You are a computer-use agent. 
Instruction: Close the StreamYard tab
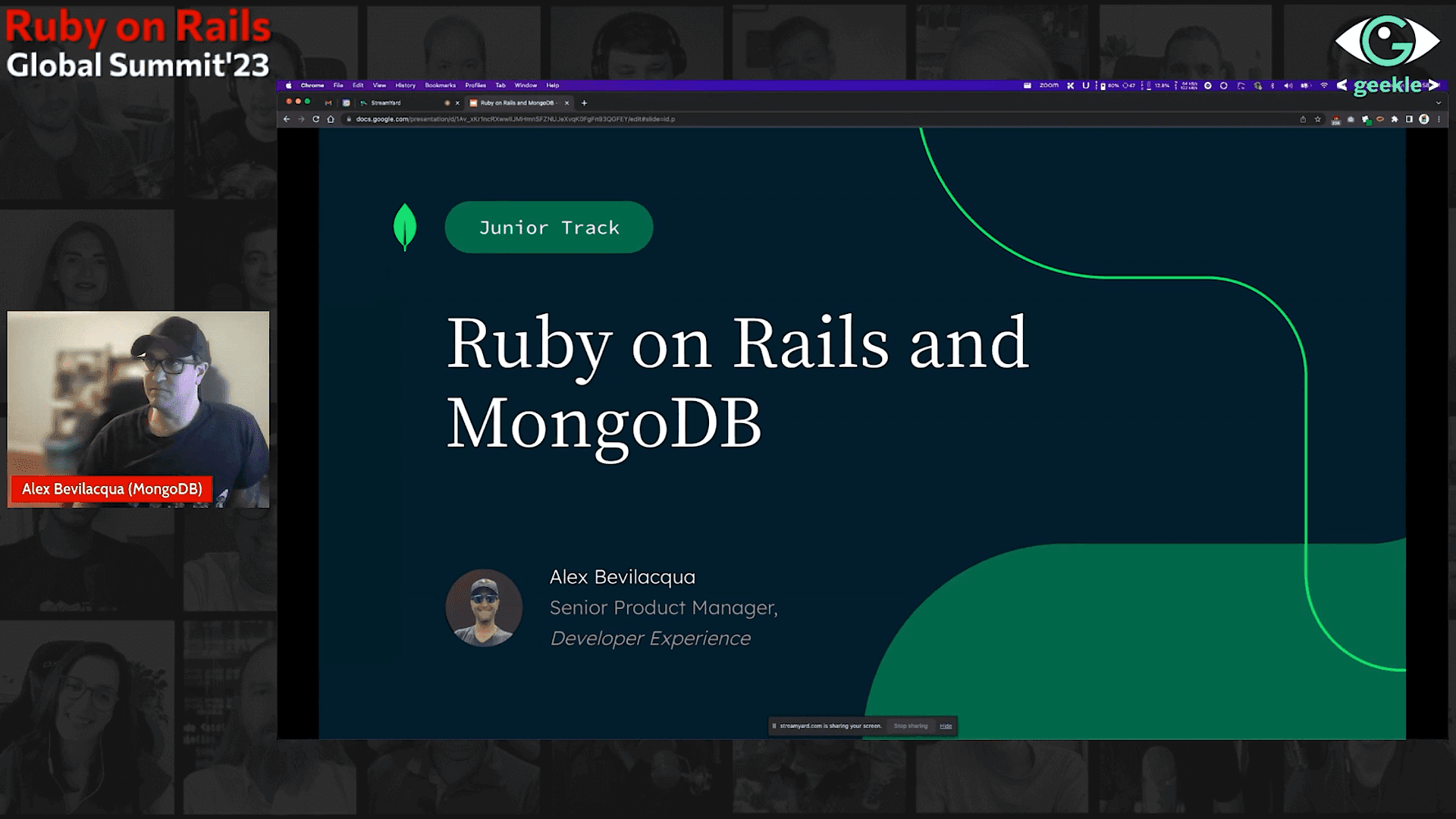tap(457, 103)
